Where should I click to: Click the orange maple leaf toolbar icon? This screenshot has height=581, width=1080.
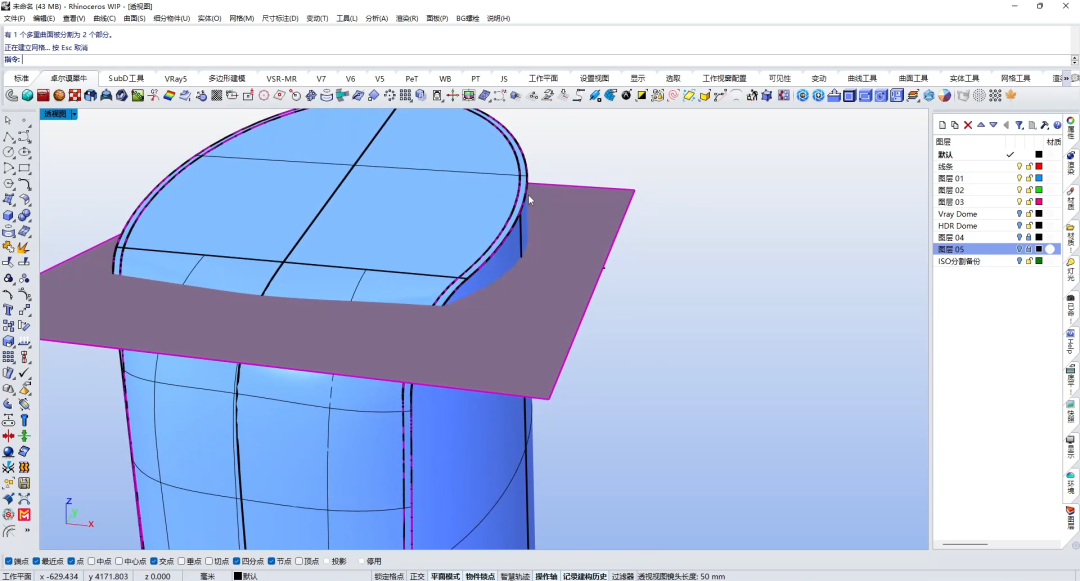pyautogui.click(x=1011, y=96)
